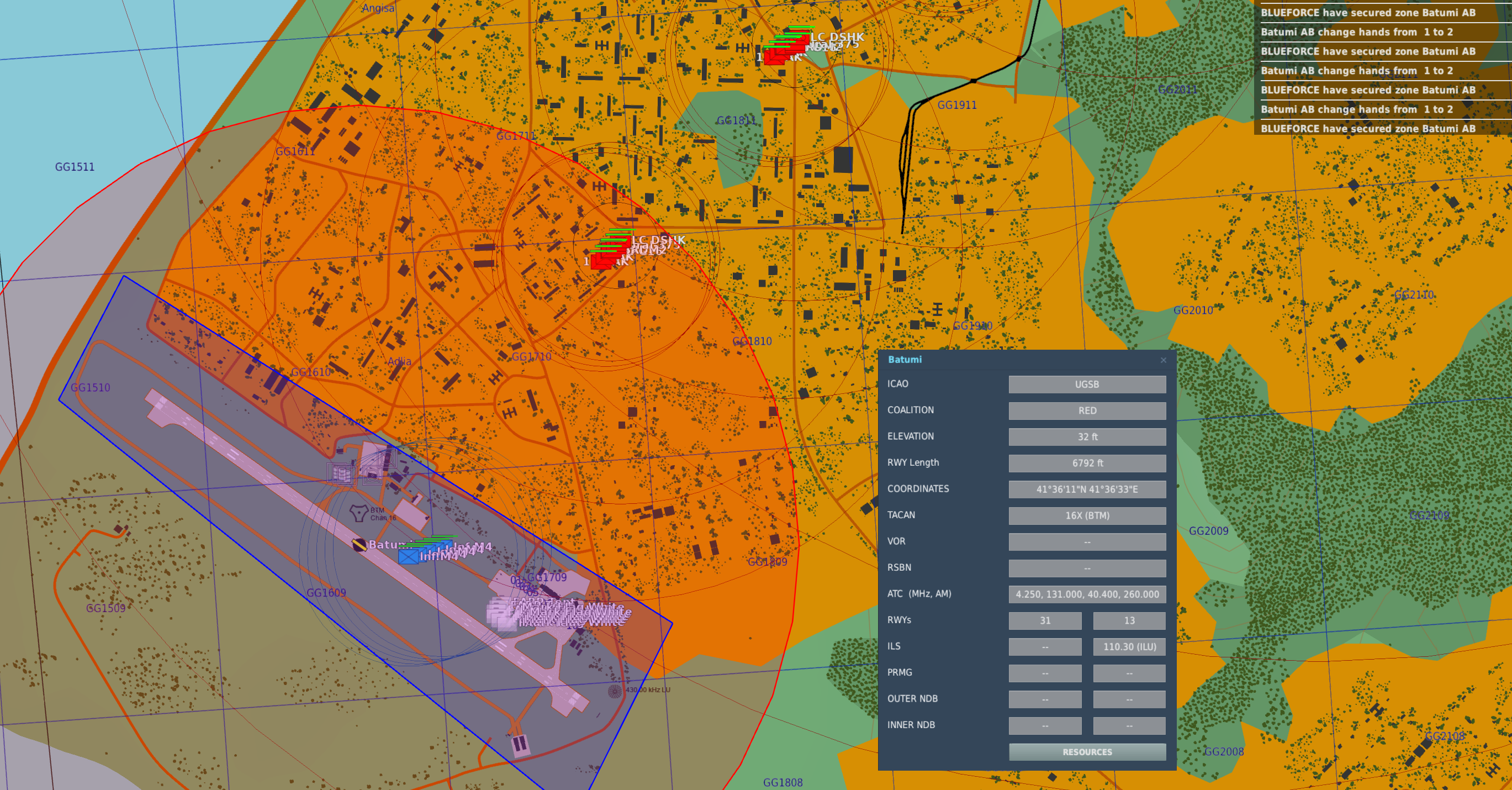The width and height of the screenshot is (1512, 790).
Task: Click the GG2009 grid label
Action: (1208, 531)
